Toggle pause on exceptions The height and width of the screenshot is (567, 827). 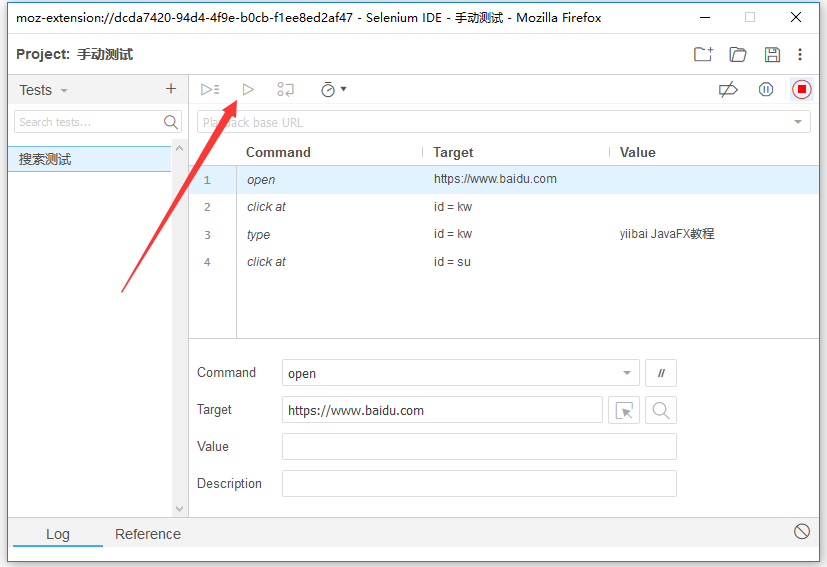coord(766,90)
